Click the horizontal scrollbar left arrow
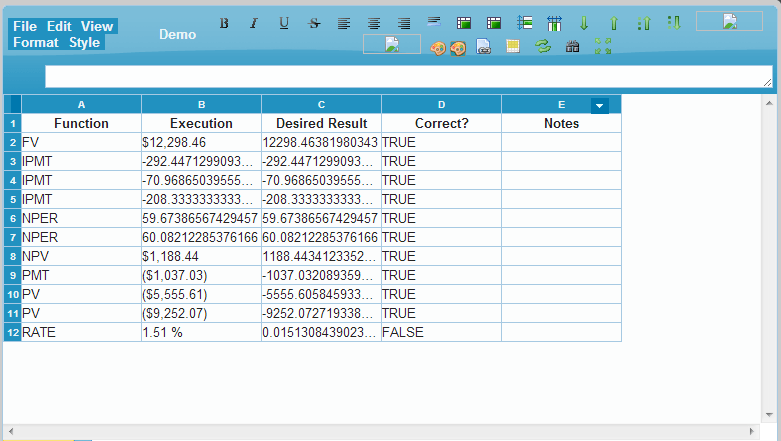781x441 pixels. click(x=11, y=431)
